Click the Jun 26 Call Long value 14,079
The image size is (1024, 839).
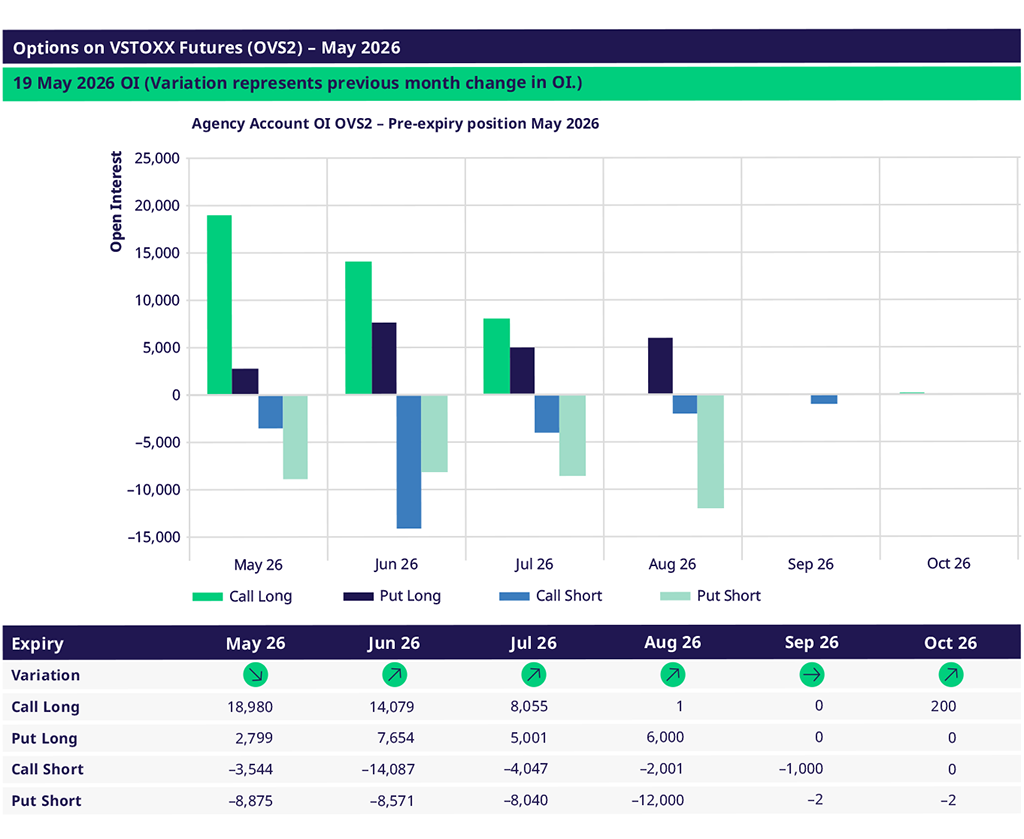click(391, 707)
